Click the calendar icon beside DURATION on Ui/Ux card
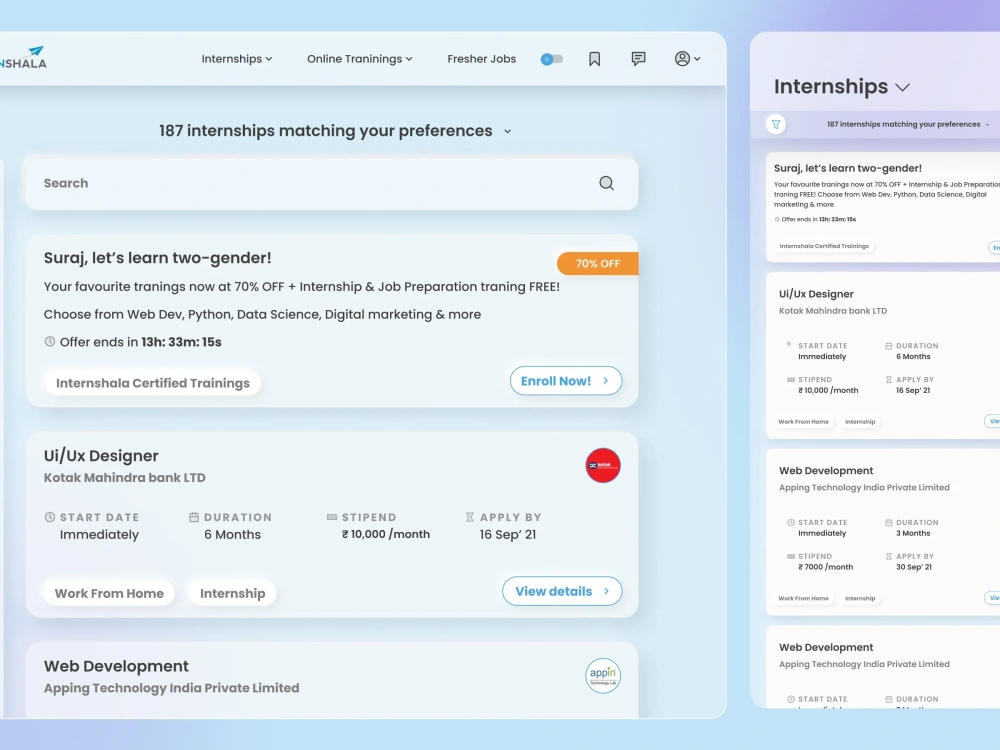The width and height of the screenshot is (1000, 750). click(x=194, y=517)
